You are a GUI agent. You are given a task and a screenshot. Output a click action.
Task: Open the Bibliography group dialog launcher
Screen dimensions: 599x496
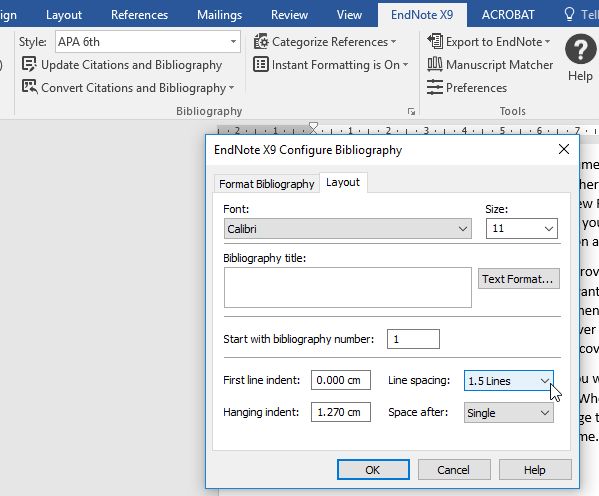click(x=411, y=111)
